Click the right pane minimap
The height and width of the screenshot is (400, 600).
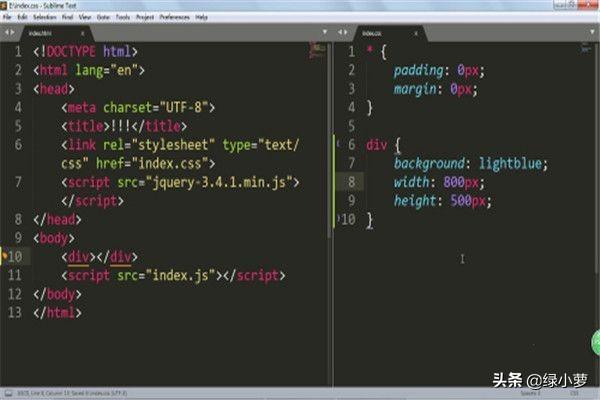[x=585, y=49]
